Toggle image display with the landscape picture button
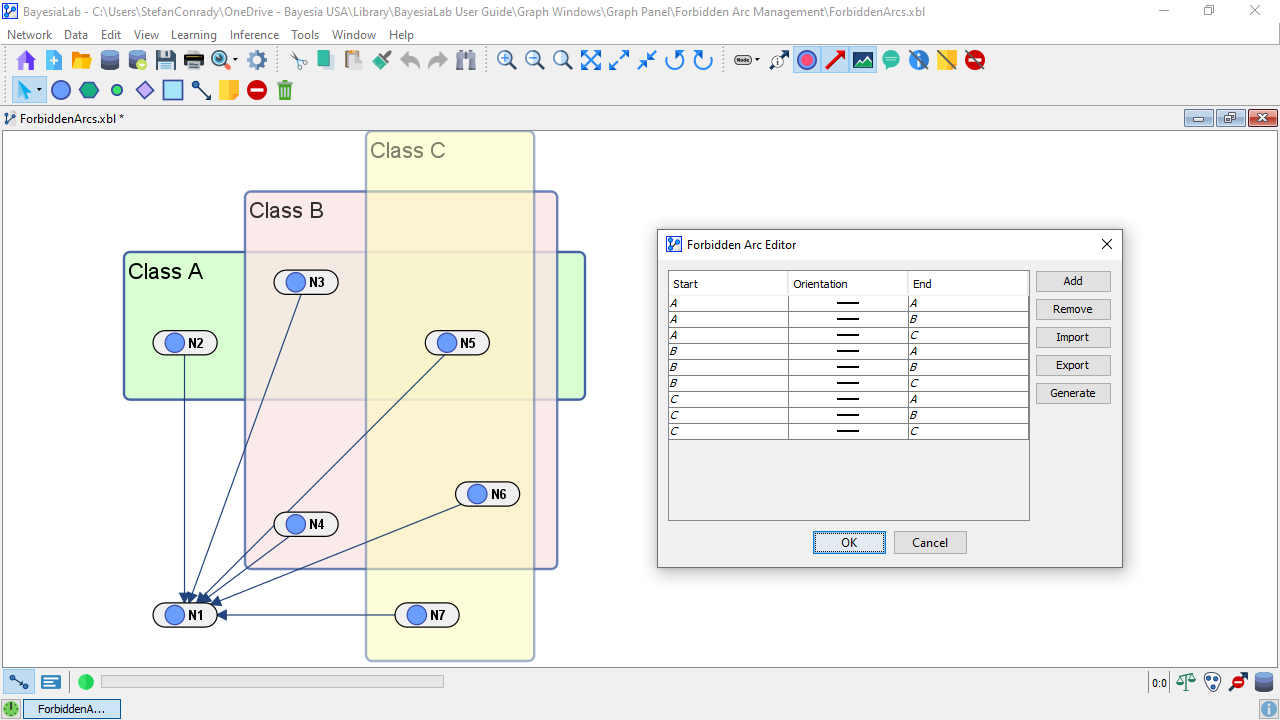The width and height of the screenshot is (1280, 720). tap(863, 60)
